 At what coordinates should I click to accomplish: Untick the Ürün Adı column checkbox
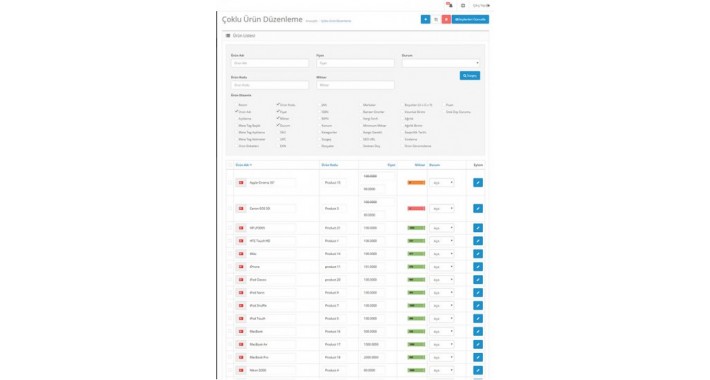point(236,111)
